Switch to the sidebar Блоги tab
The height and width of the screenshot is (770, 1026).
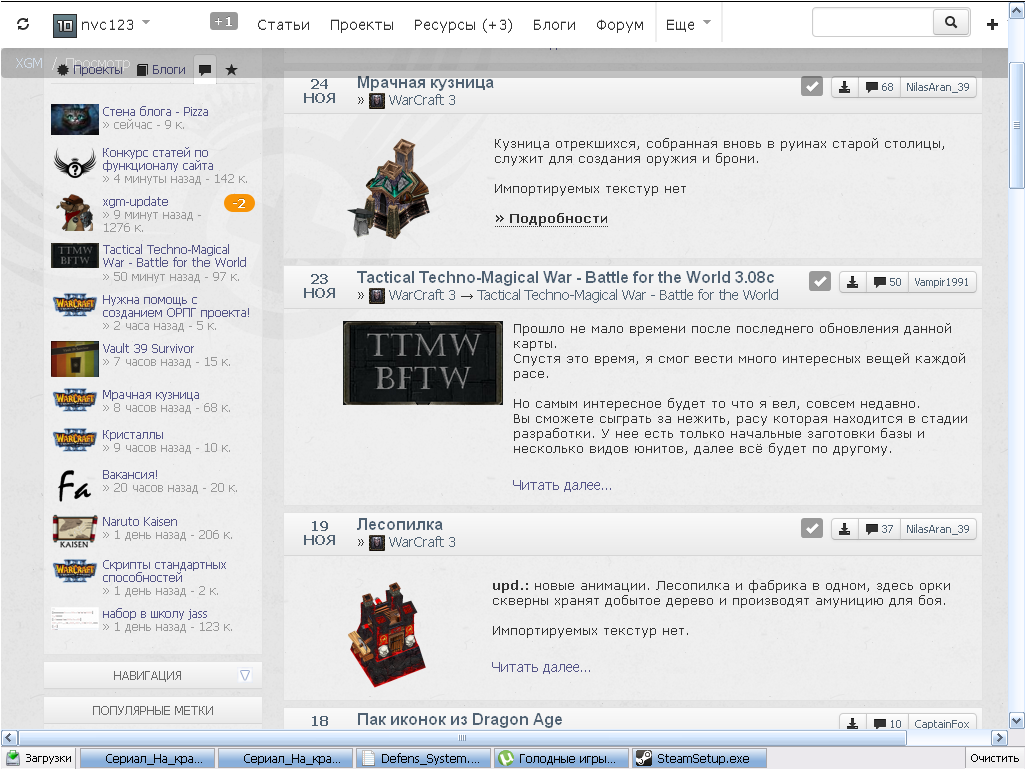click(x=162, y=69)
